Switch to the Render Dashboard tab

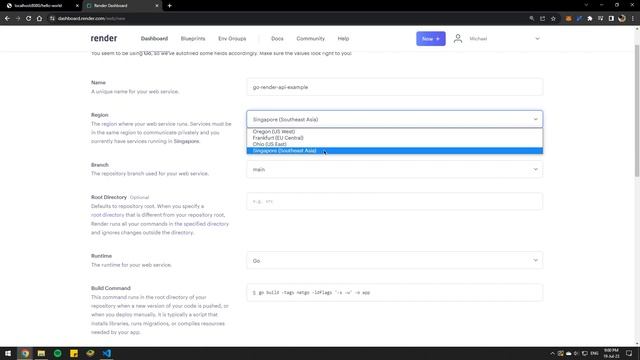pos(122,6)
